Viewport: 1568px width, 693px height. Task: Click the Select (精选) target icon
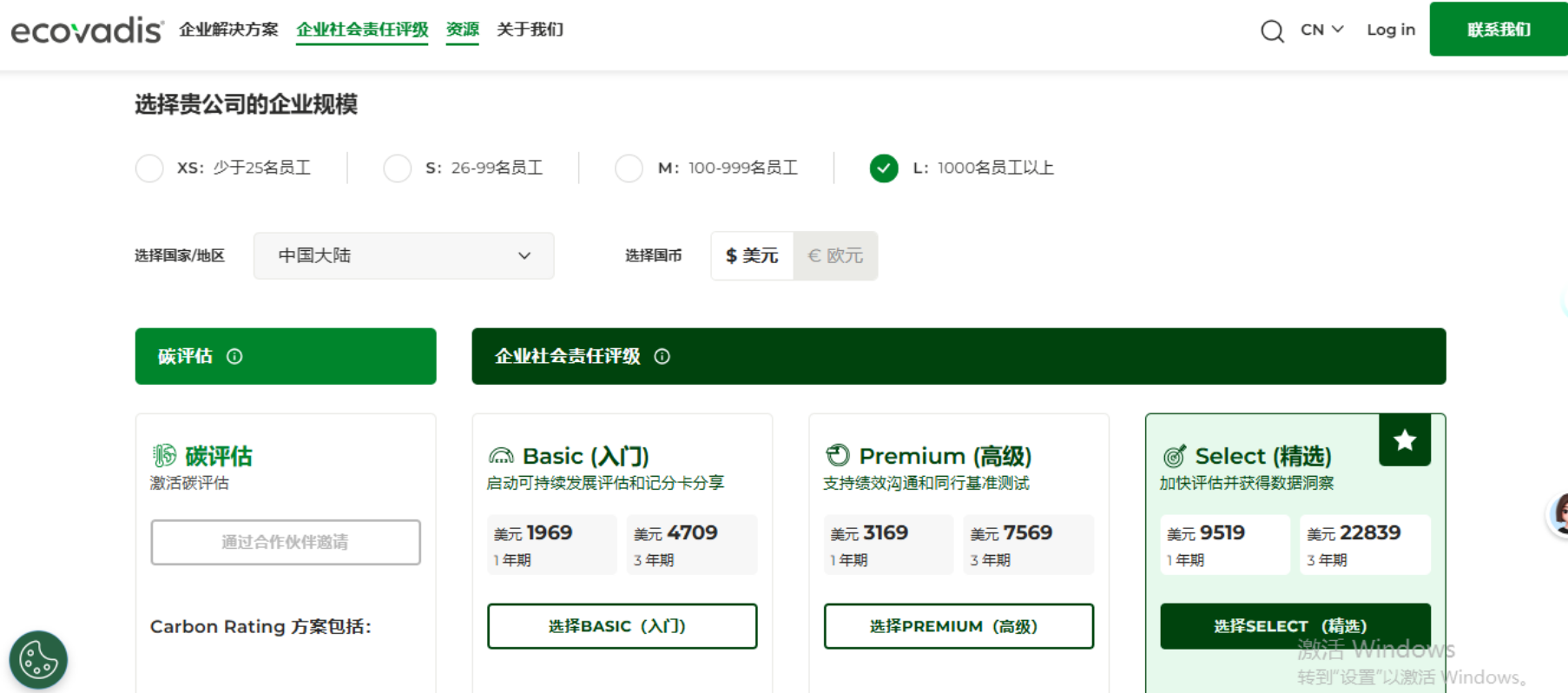(x=1174, y=456)
